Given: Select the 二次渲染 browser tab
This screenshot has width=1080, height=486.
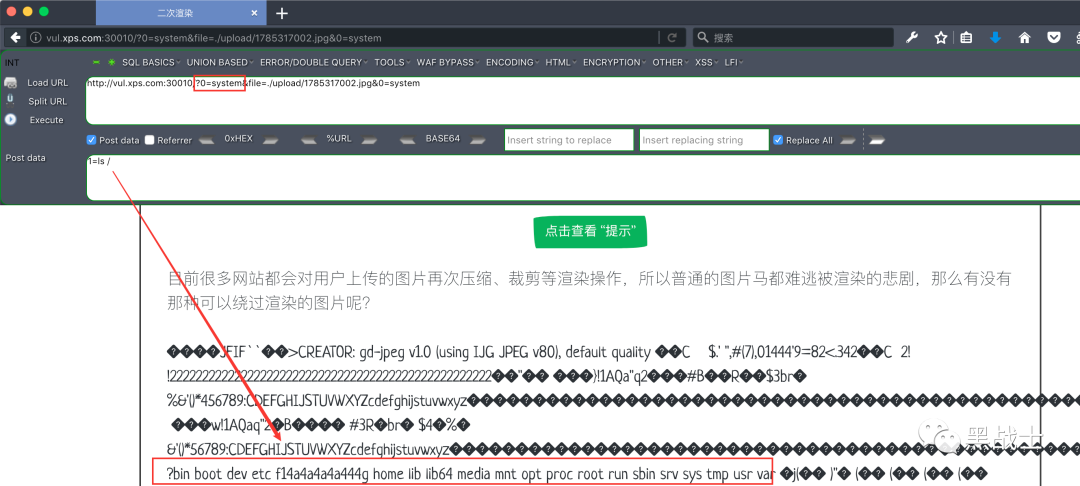Looking at the screenshot, I should click(180, 13).
